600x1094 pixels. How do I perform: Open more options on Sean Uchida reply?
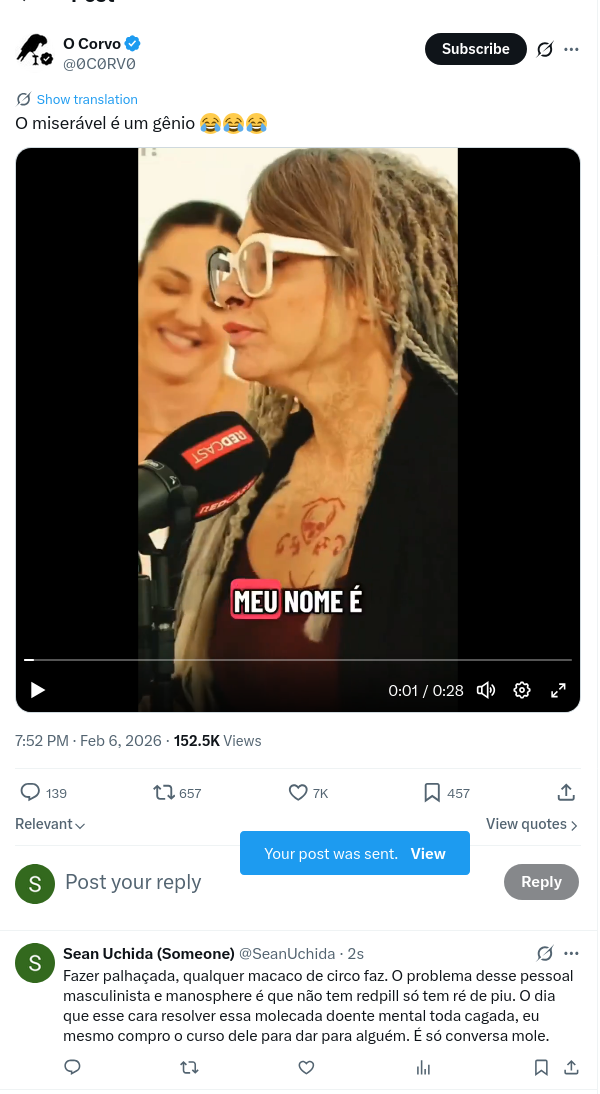[571, 954]
